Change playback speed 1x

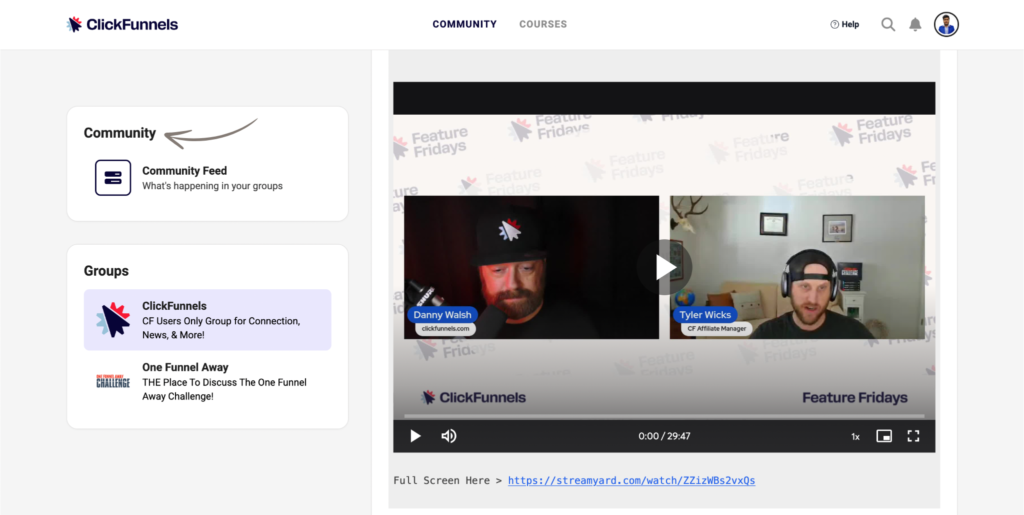pos(855,437)
